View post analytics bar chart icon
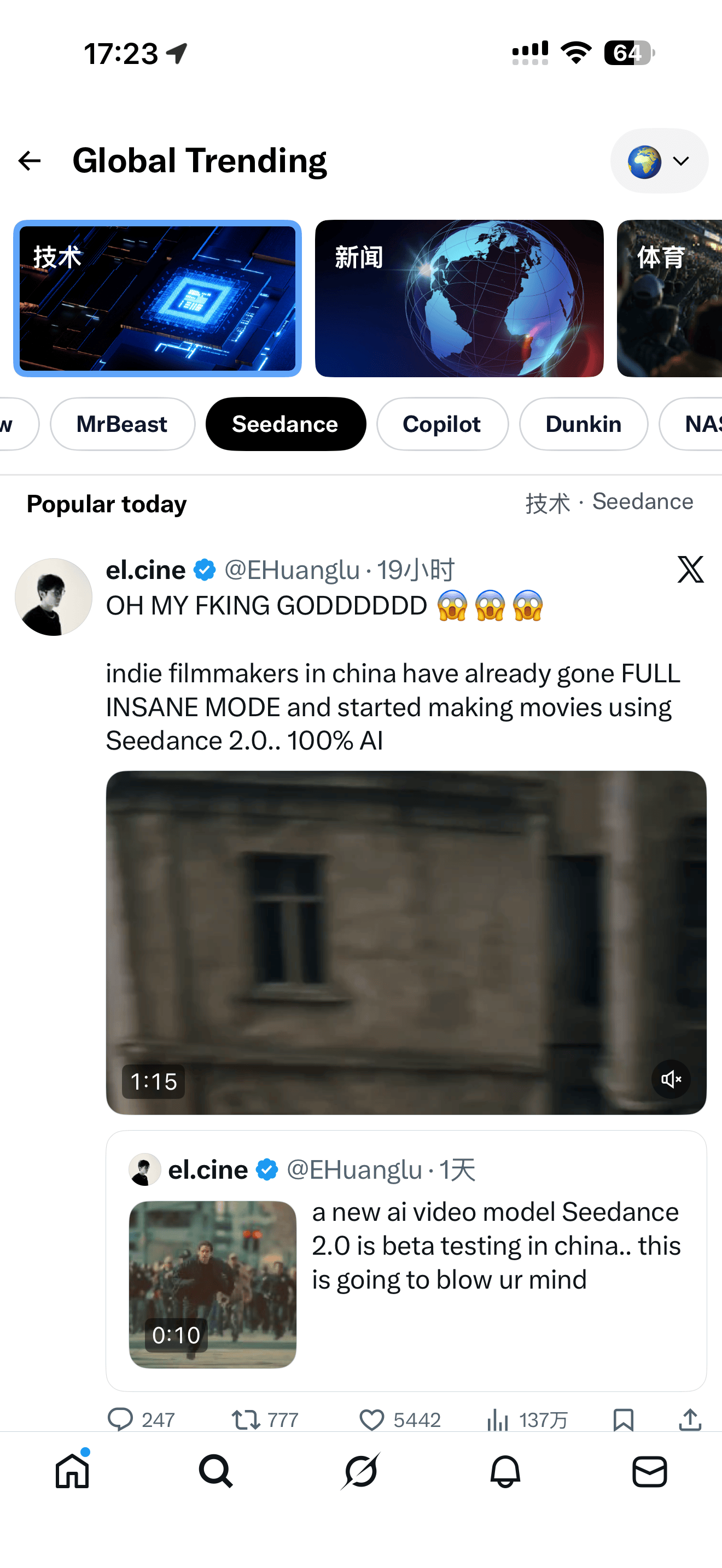The height and width of the screenshot is (1568, 722). (x=497, y=1420)
